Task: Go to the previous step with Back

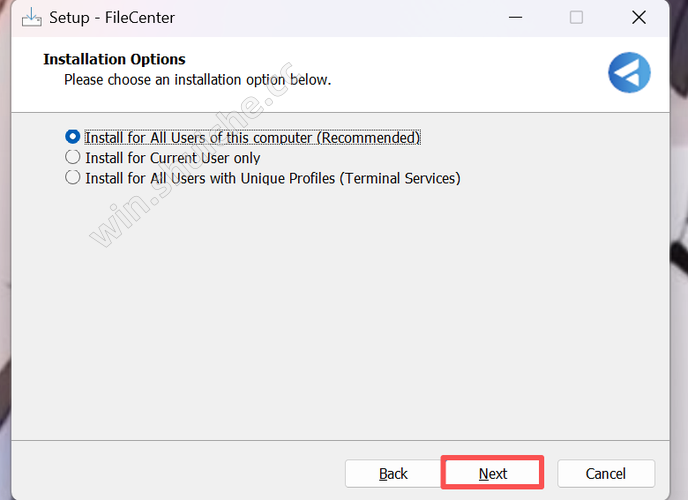Action: [x=393, y=473]
